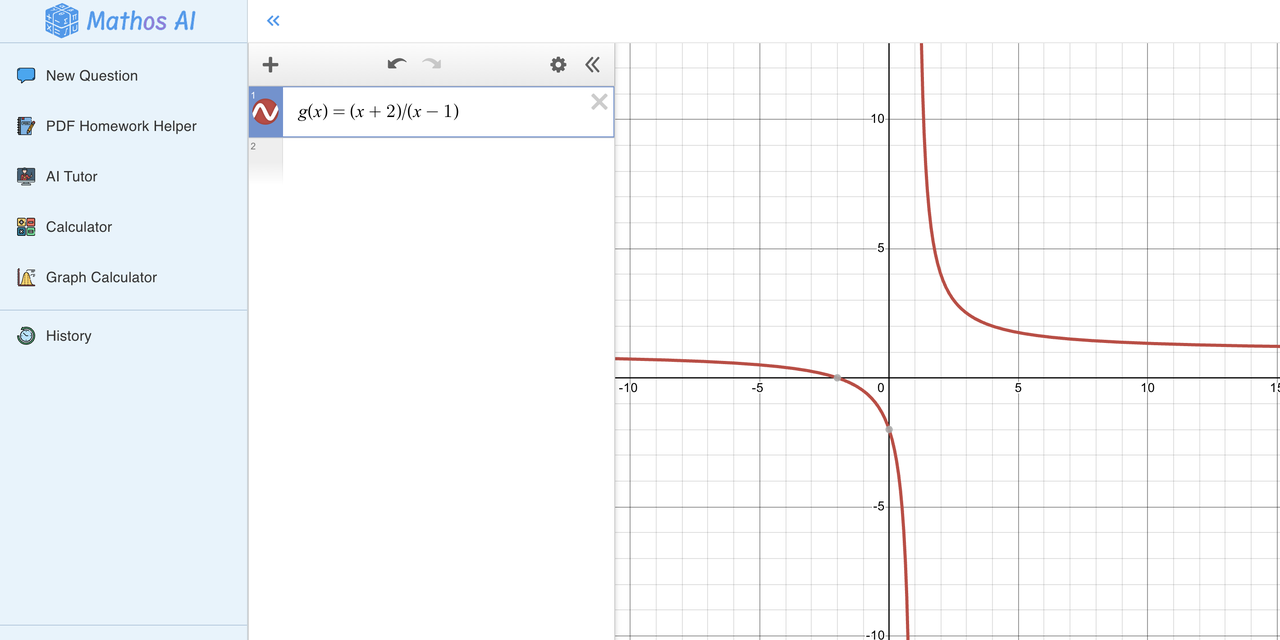Screen dimensions: 1280x640
Task: Add a new expression with the plus button
Action: pos(269,64)
